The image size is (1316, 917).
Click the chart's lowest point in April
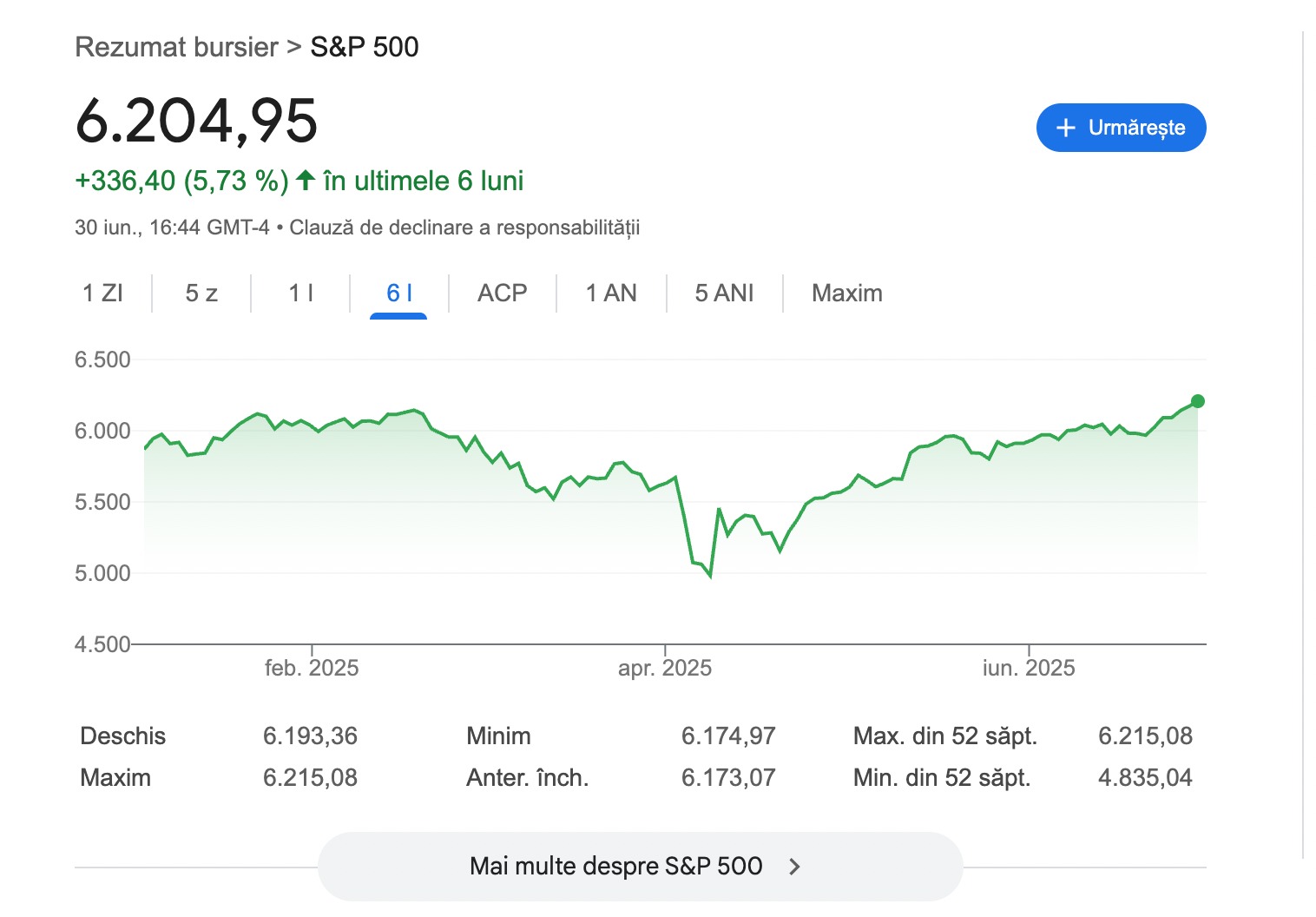tap(711, 576)
